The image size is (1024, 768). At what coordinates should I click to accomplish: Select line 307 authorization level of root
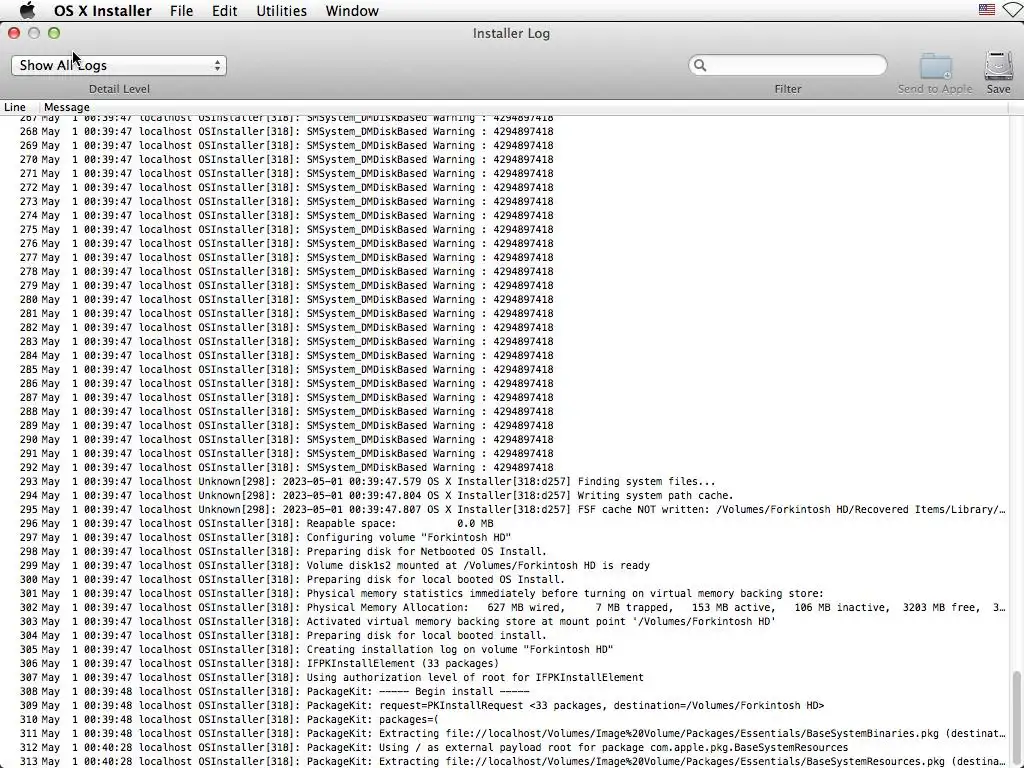pyautogui.click(x=504, y=678)
